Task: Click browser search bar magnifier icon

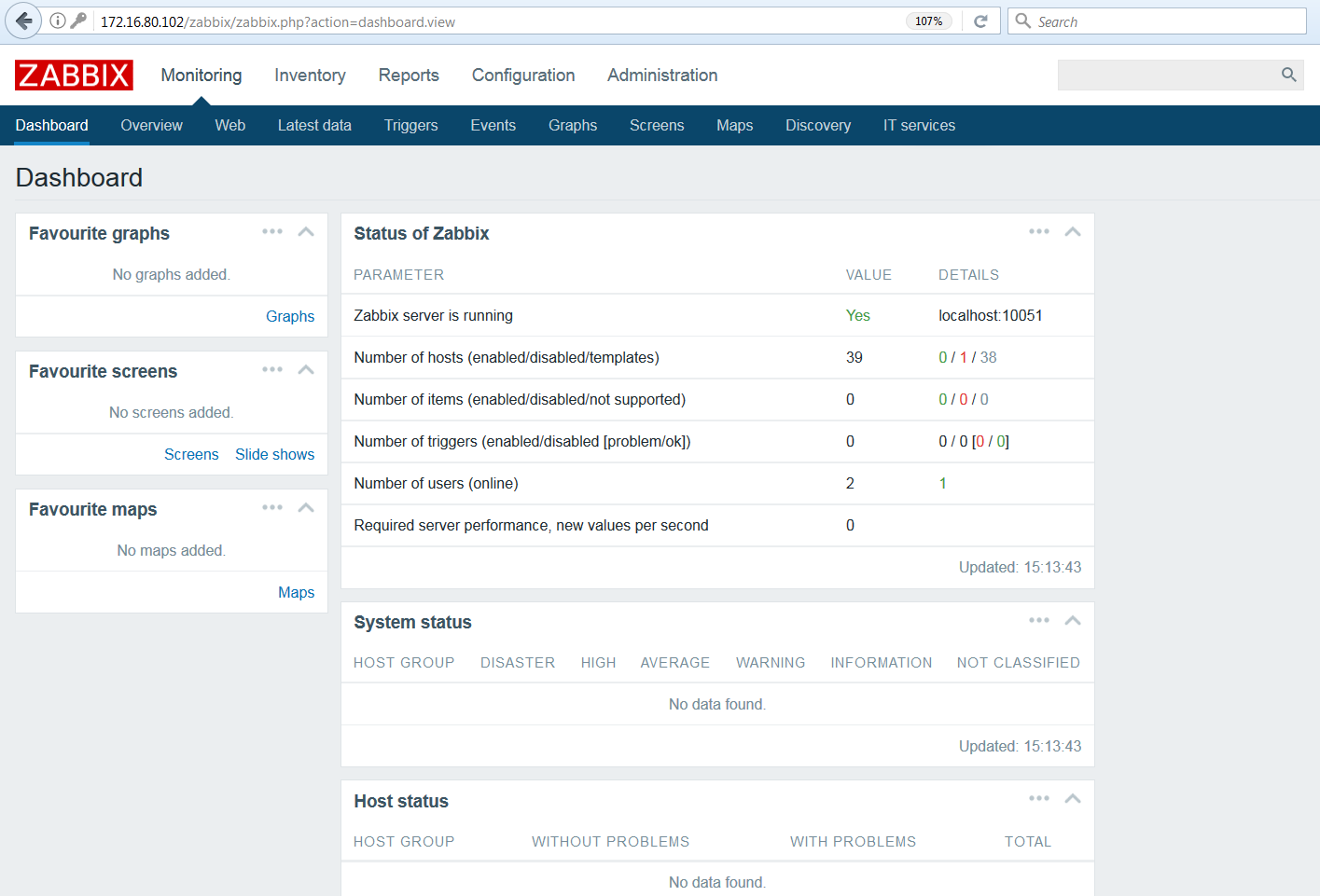Action: click(1022, 21)
